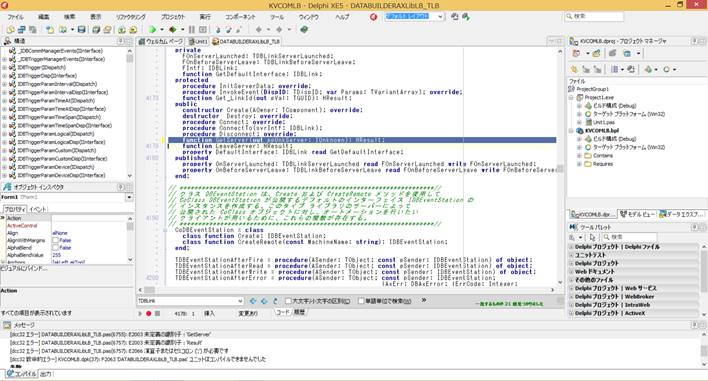Click the Target platform circle icon in Project Manager toolbar

[x=666, y=70]
